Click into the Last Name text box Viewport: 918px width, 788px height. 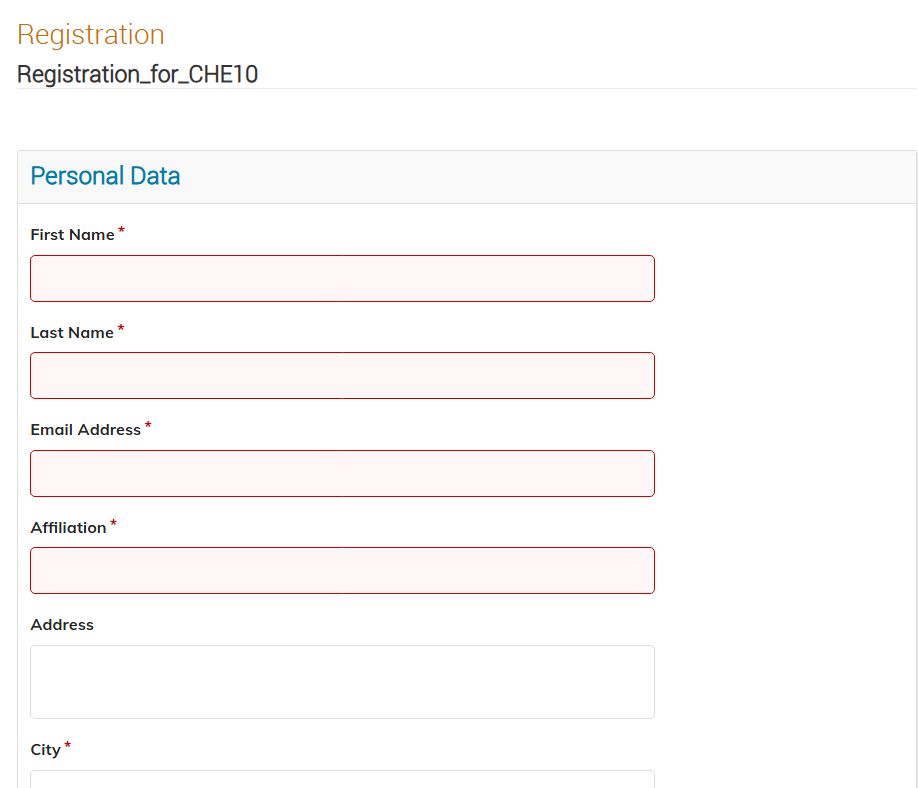pyautogui.click(x=342, y=376)
